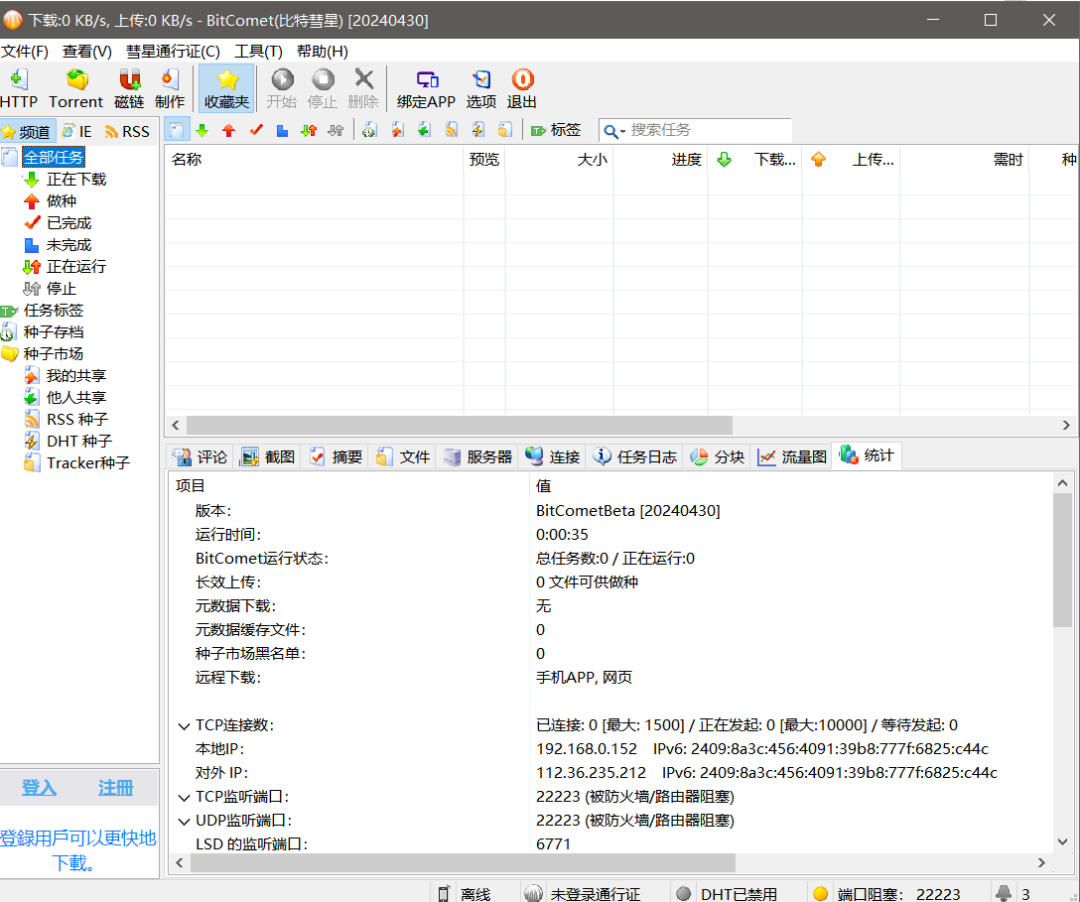
Task: Collapse the TCP连接数 row
Action: pos(184,726)
